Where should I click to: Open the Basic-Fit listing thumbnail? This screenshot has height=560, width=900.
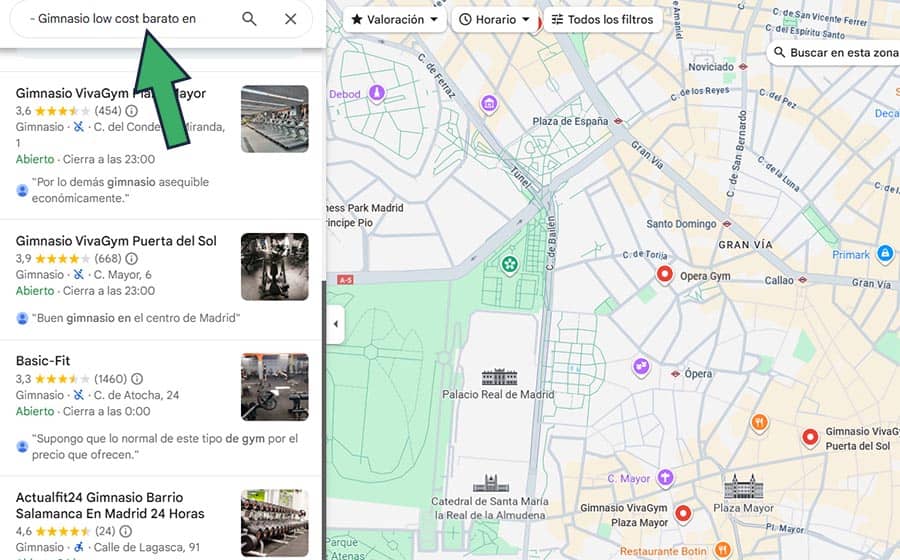[274, 387]
